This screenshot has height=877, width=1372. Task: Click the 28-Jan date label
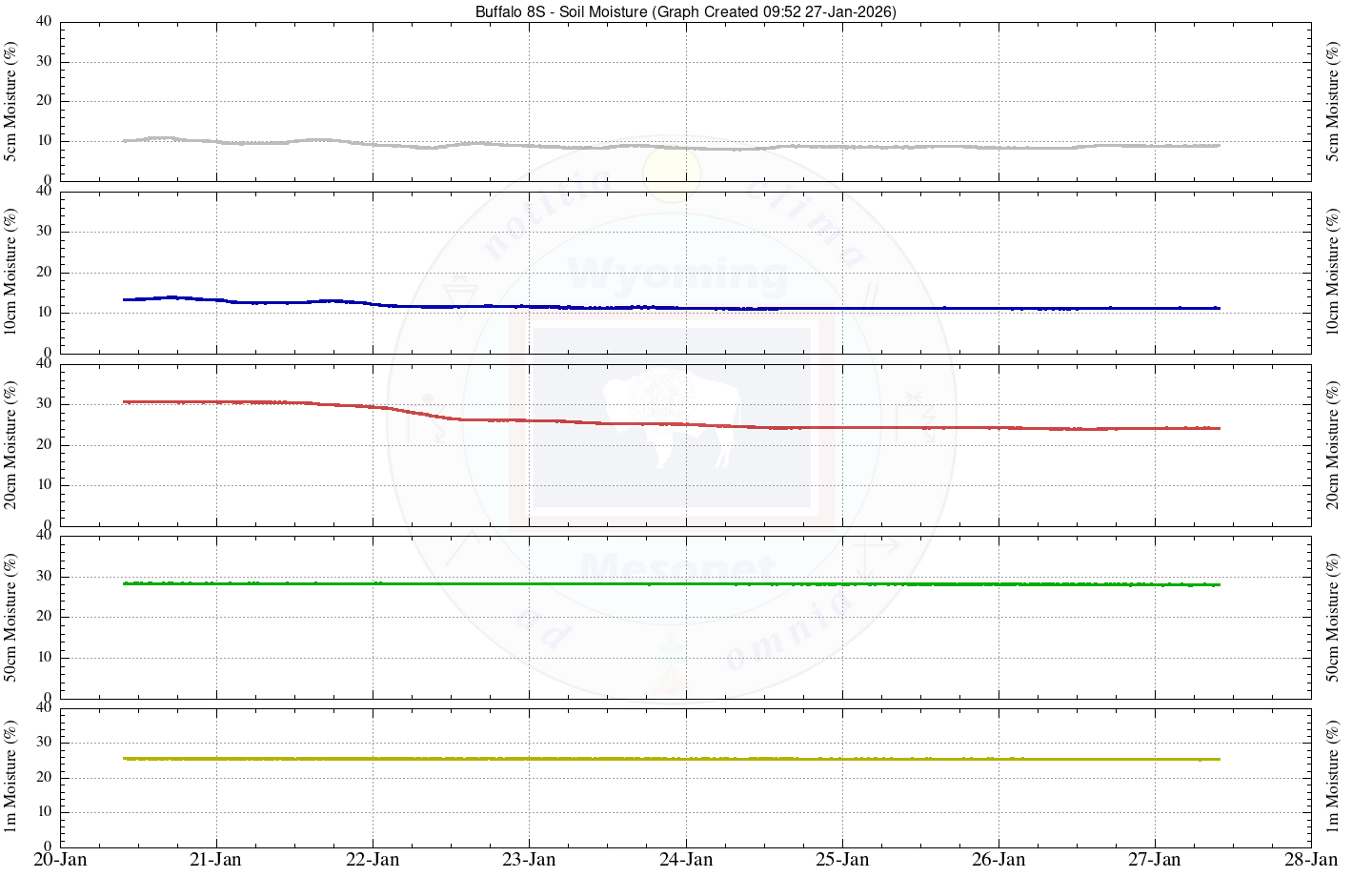coord(1311,860)
